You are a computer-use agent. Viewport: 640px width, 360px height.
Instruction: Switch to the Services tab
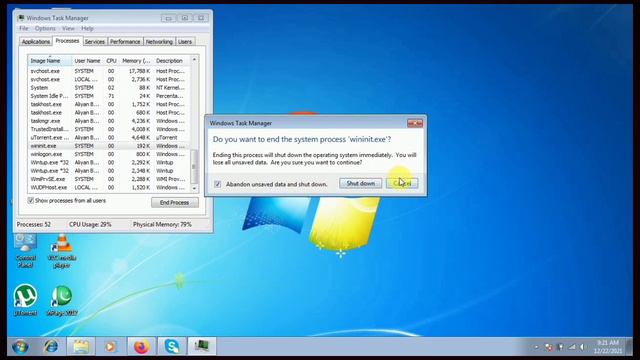(x=95, y=42)
